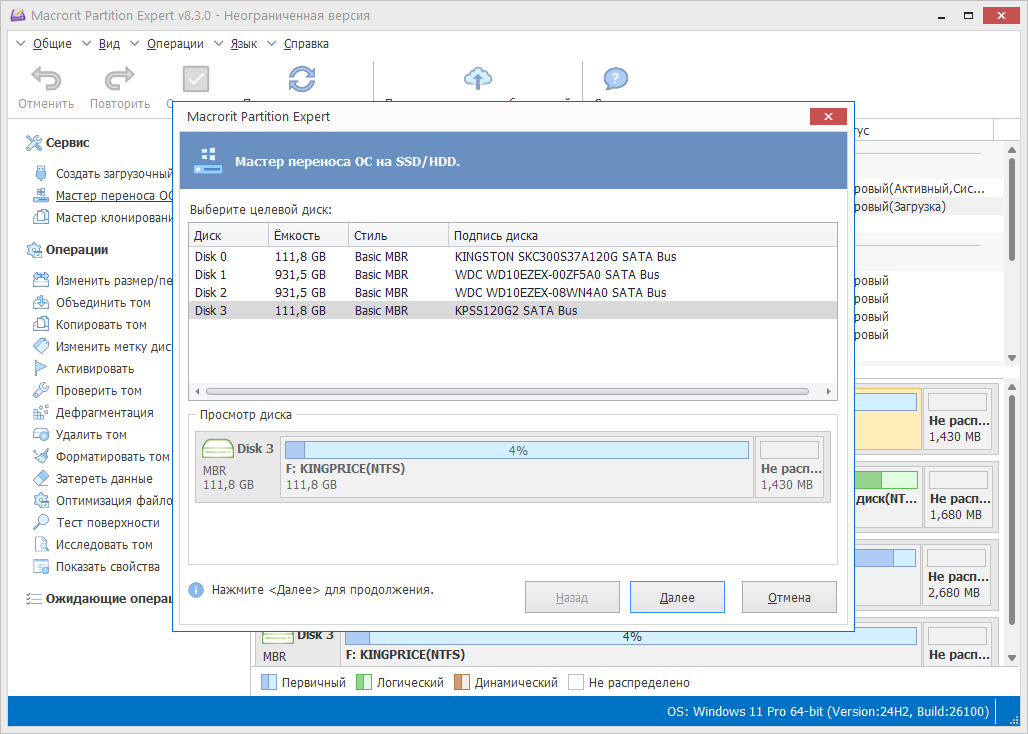Select Disk 0 KINGSTON row

coord(513,256)
